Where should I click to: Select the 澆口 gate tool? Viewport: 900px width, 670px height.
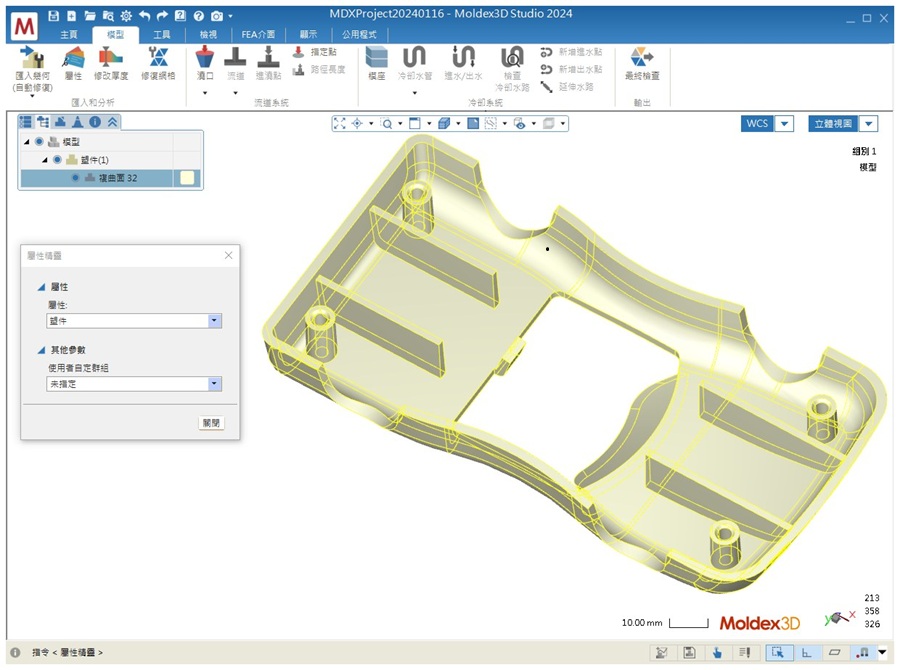(x=205, y=58)
